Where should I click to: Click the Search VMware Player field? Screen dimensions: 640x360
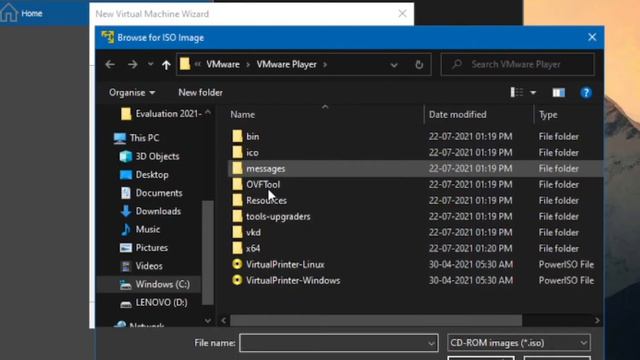point(518,64)
